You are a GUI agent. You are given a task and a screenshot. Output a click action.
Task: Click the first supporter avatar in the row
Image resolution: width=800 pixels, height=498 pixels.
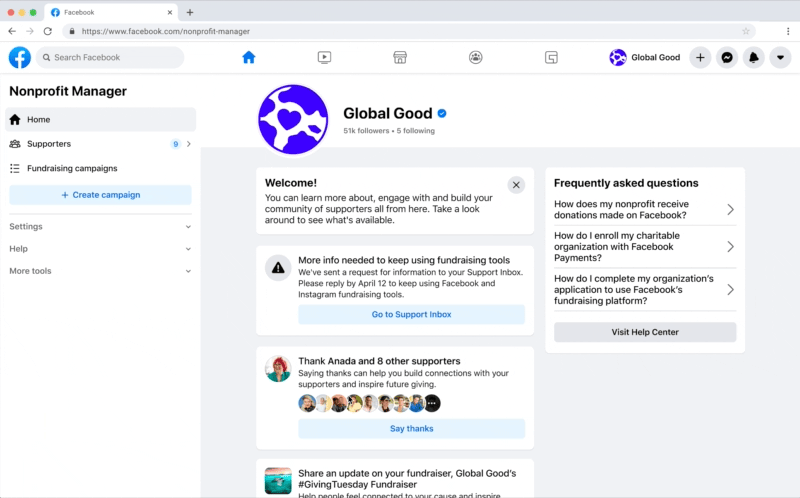[307, 403]
